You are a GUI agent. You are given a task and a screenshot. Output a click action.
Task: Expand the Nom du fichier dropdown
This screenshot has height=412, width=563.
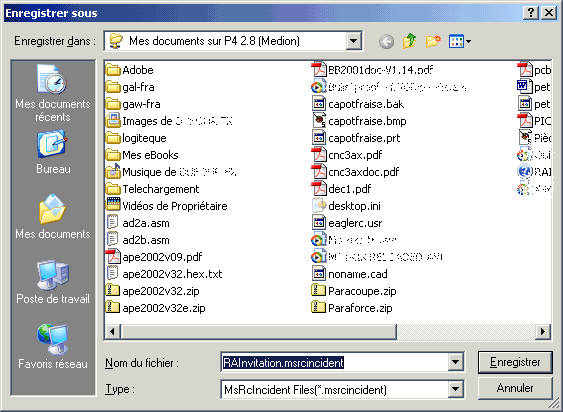point(455,362)
